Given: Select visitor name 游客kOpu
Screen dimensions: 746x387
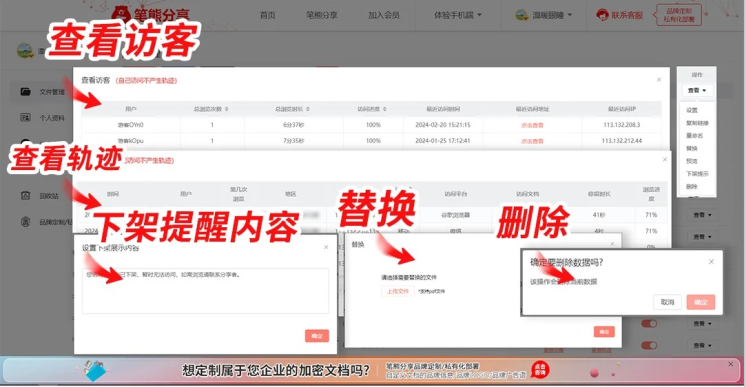Looking at the screenshot, I should click(130, 141).
